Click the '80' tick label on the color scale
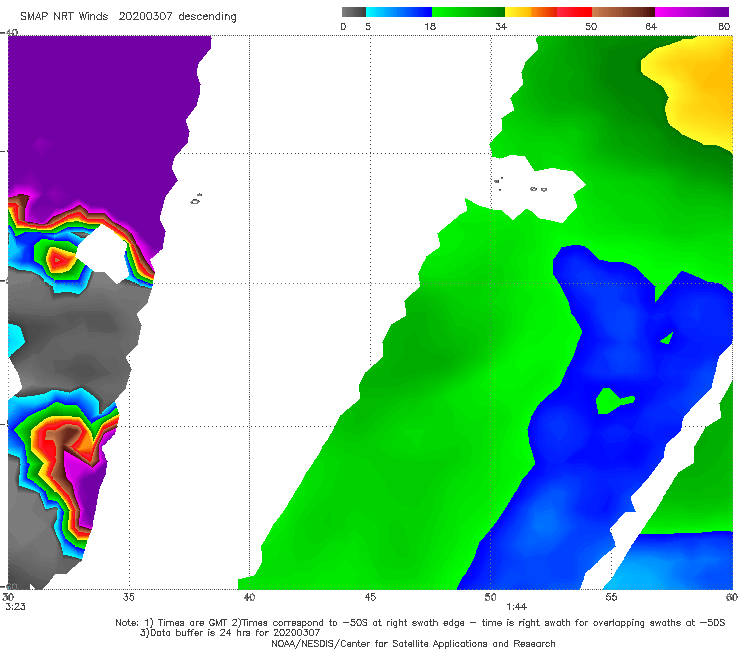Image resolution: width=740 pixels, height=650 pixels. (x=724, y=27)
